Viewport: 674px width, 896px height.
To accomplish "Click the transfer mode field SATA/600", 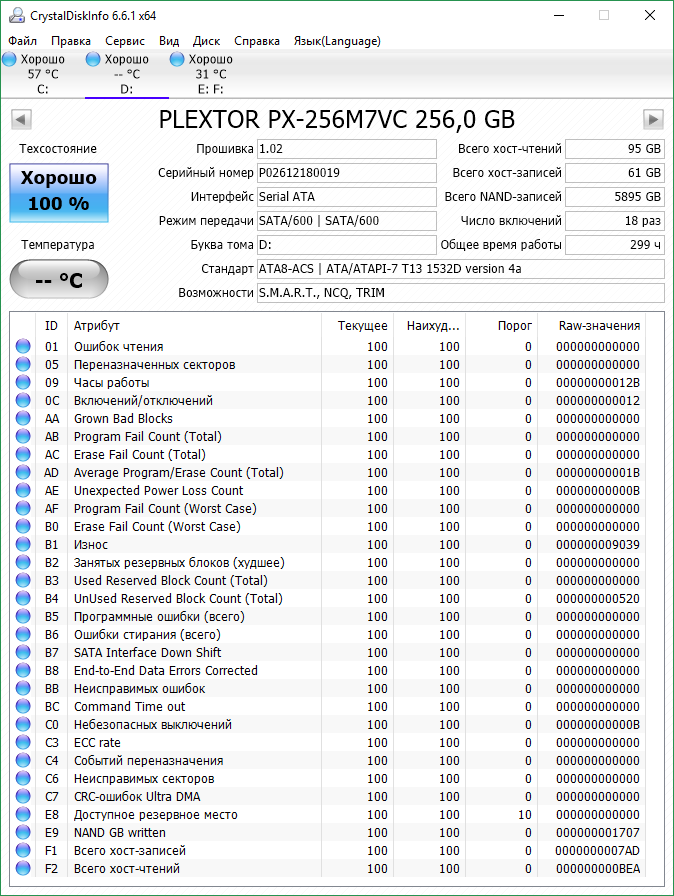I will point(347,221).
